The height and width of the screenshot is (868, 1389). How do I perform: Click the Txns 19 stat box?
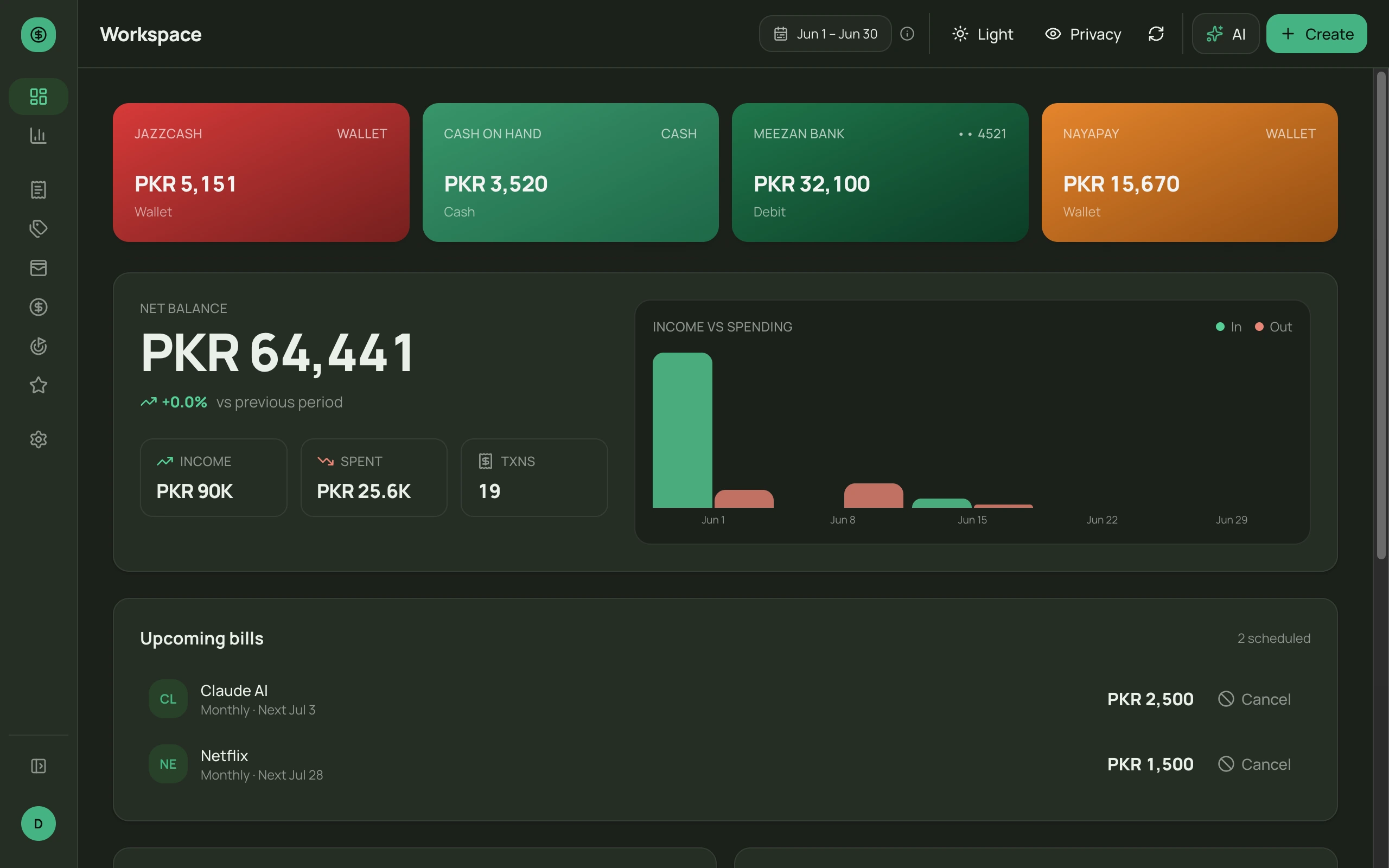534,477
